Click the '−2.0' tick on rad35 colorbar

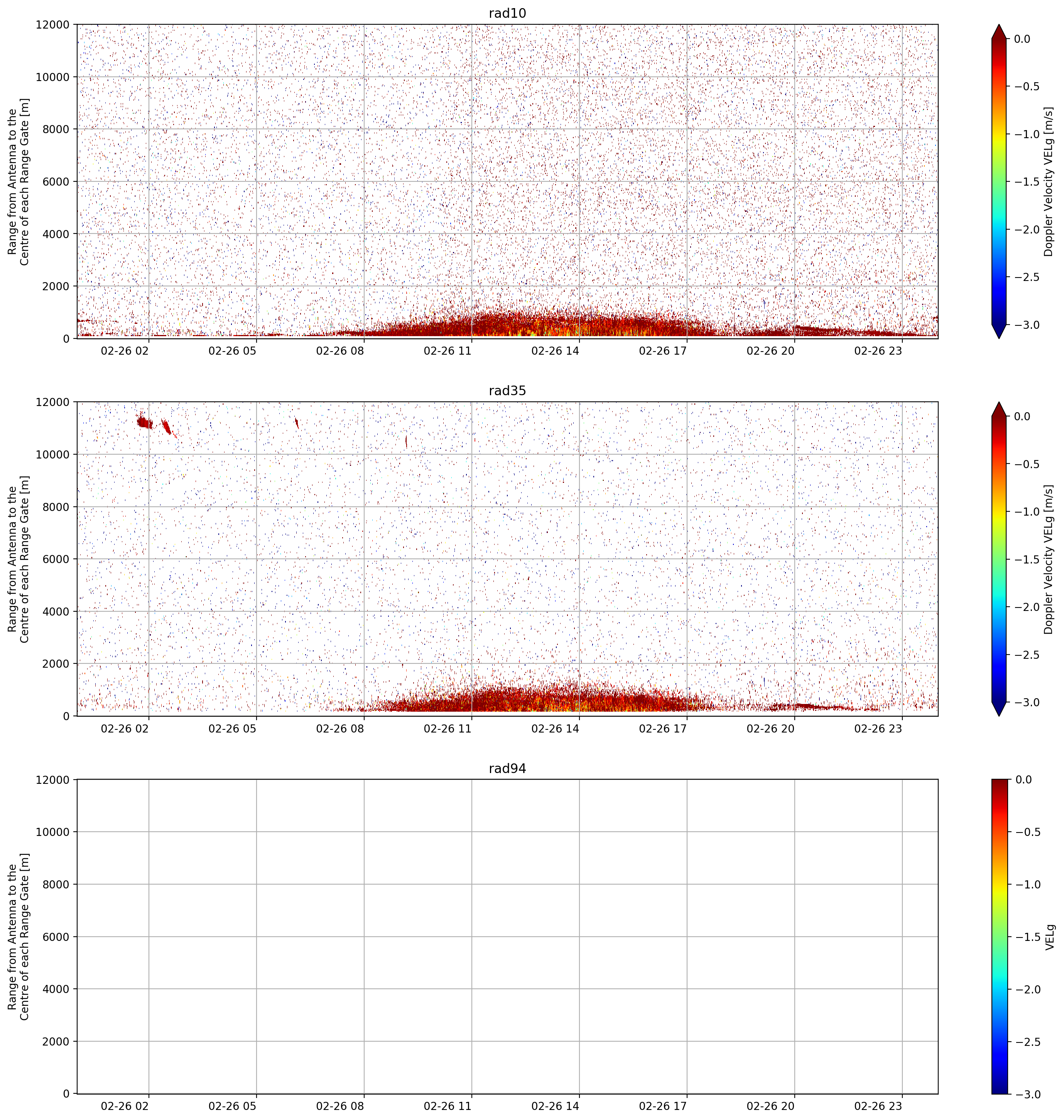(x=1027, y=607)
